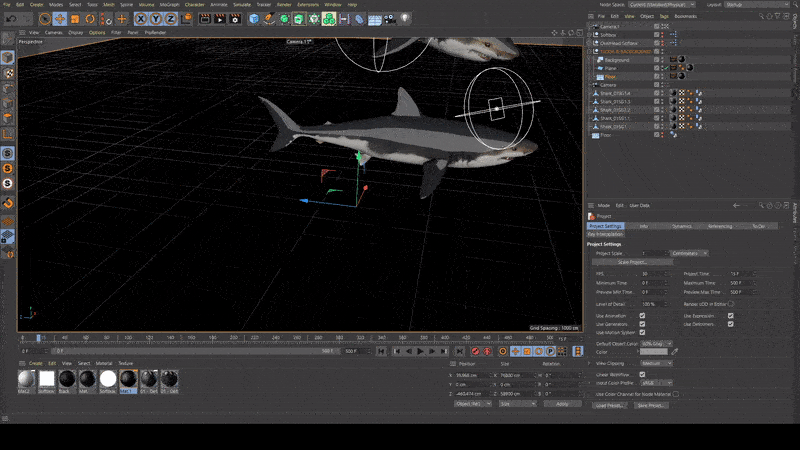Select the white Softbox material thumbnail

click(x=46, y=380)
